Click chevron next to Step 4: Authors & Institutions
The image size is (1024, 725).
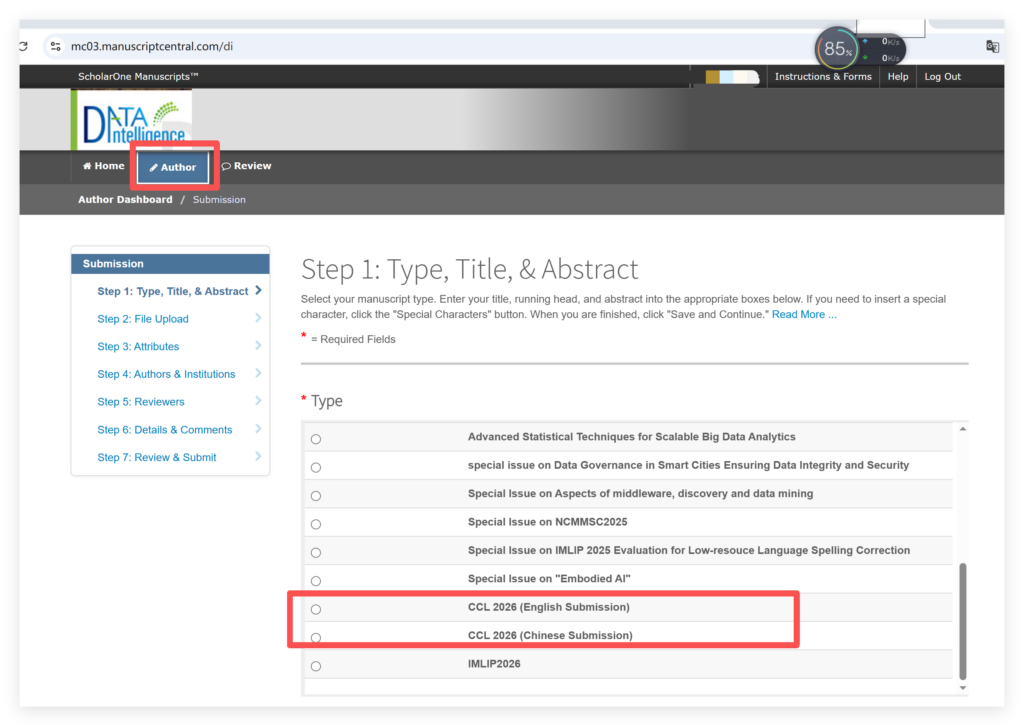[259, 373]
